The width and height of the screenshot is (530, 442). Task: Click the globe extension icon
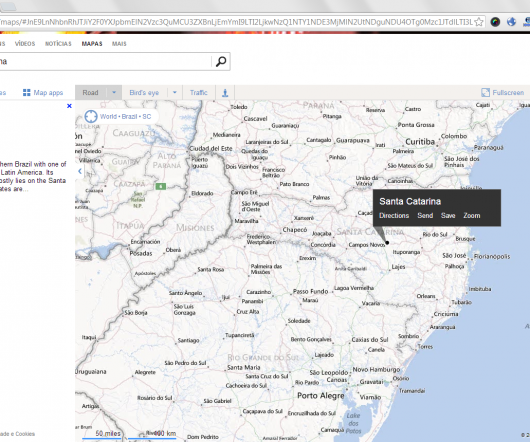coord(511,22)
